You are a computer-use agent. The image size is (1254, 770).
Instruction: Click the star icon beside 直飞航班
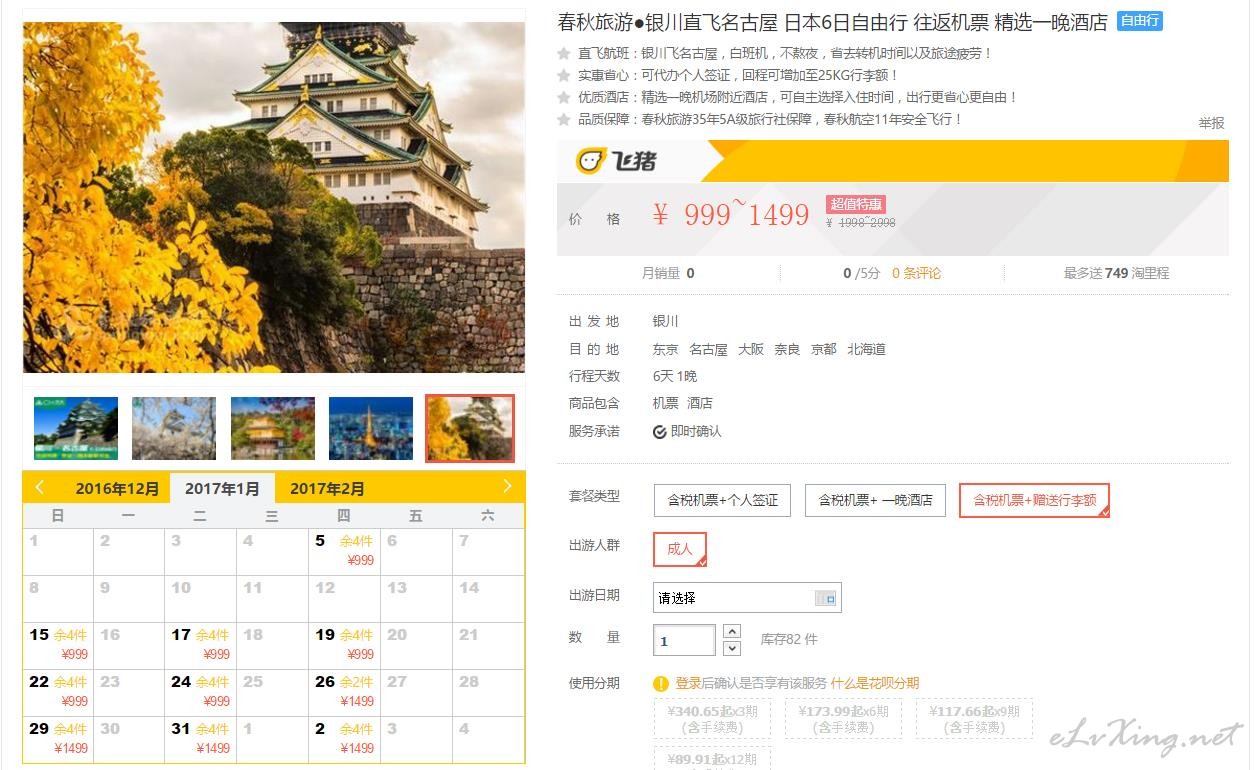[x=564, y=53]
